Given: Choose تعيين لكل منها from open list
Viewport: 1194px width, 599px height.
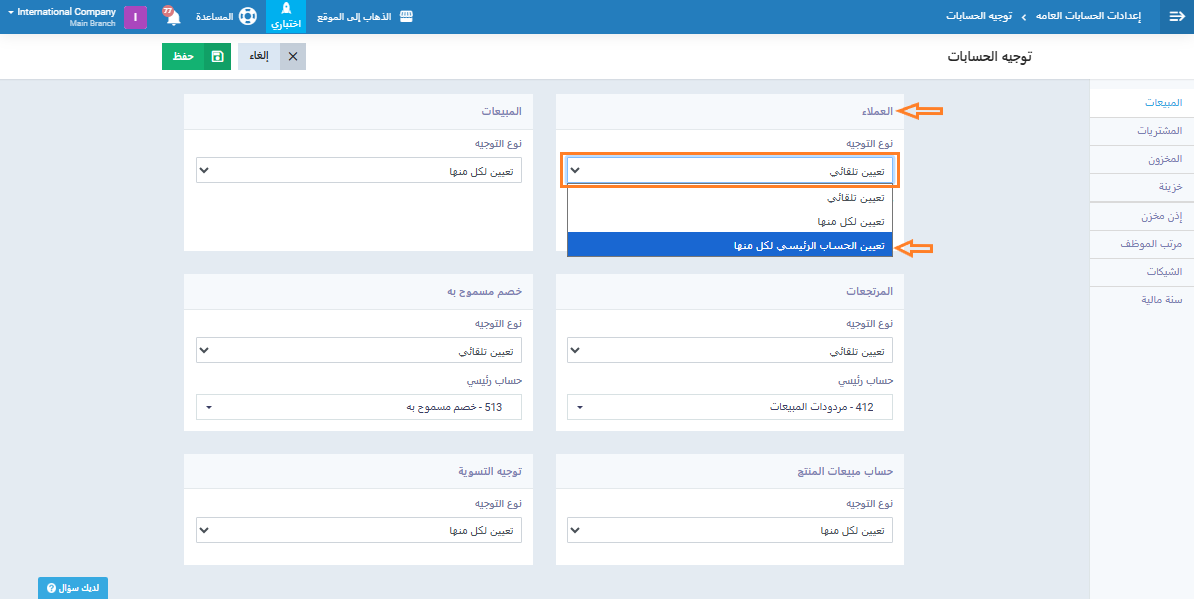Looking at the screenshot, I should 730,221.
